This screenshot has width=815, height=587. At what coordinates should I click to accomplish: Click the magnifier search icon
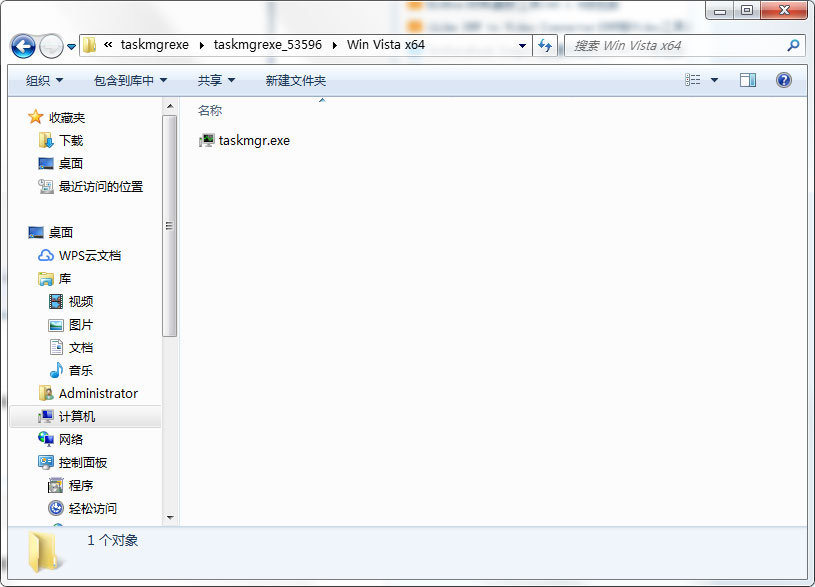click(x=793, y=46)
